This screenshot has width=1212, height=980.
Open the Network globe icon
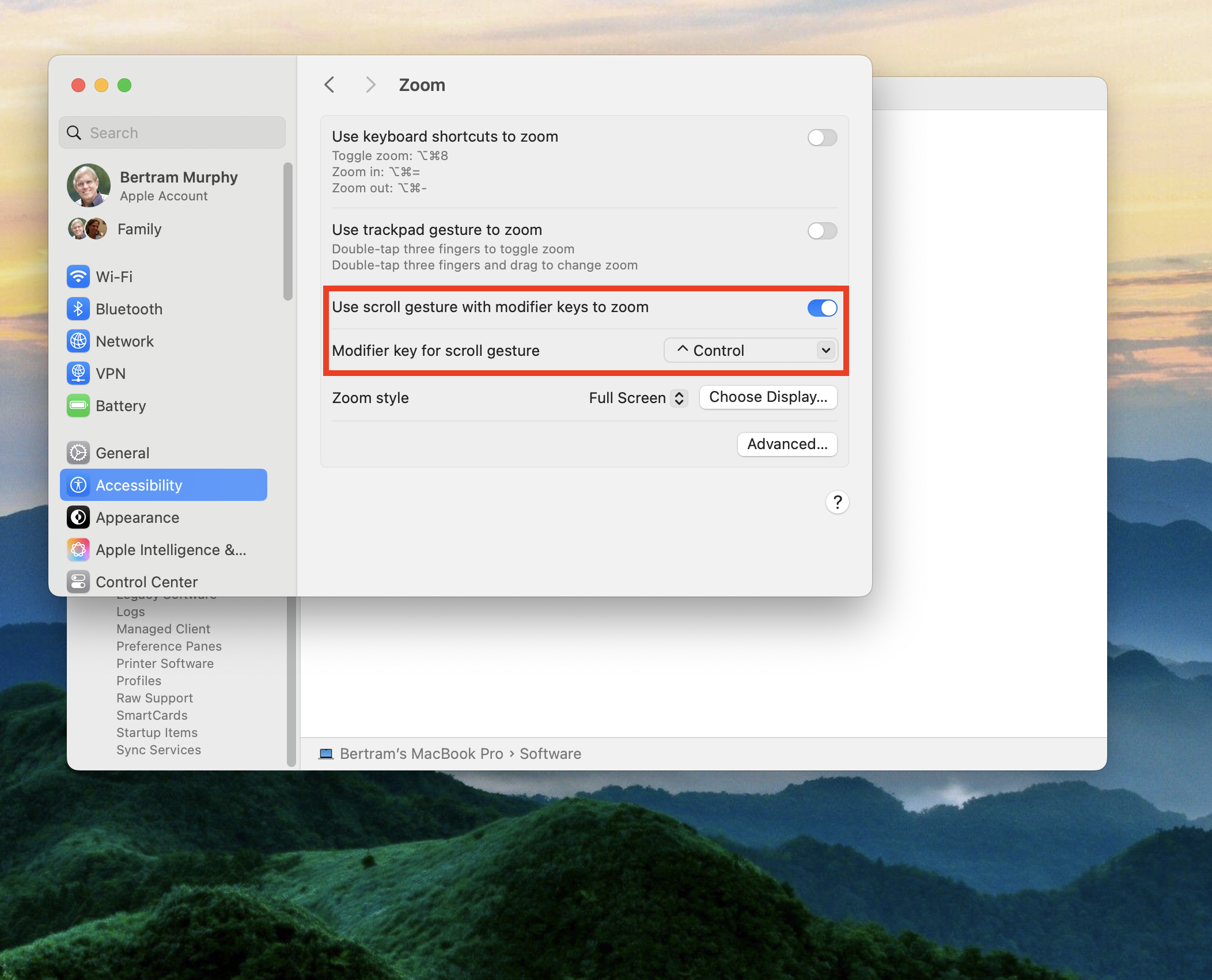pyautogui.click(x=78, y=341)
